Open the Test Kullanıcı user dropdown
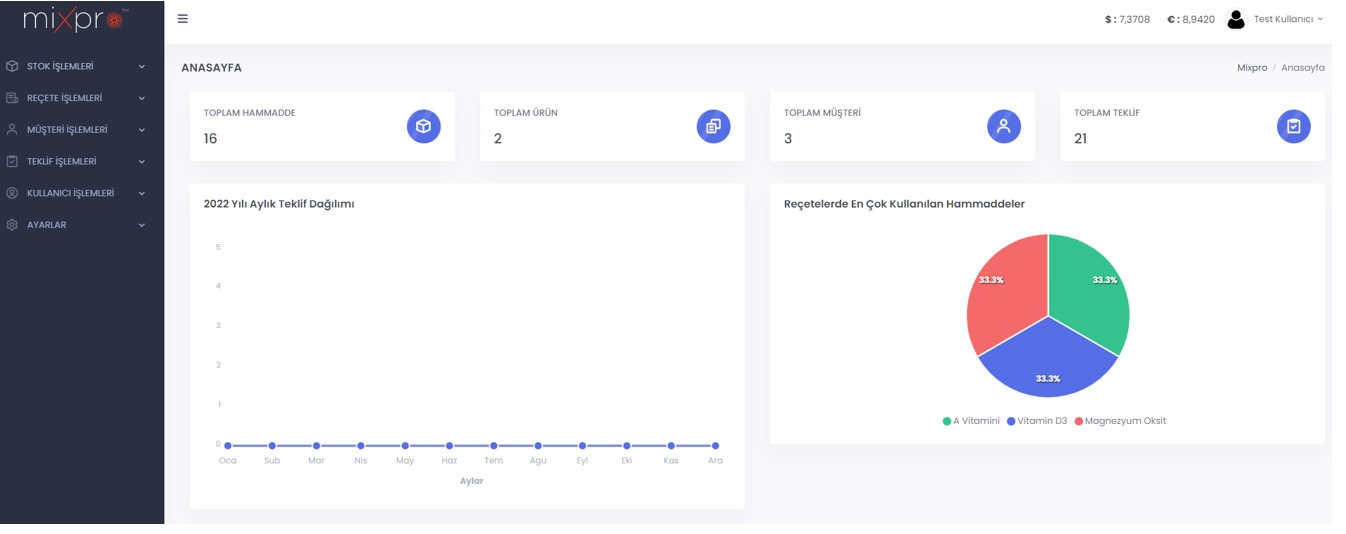This screenshot has width=1346, height=534. (x=1288, y=19)
